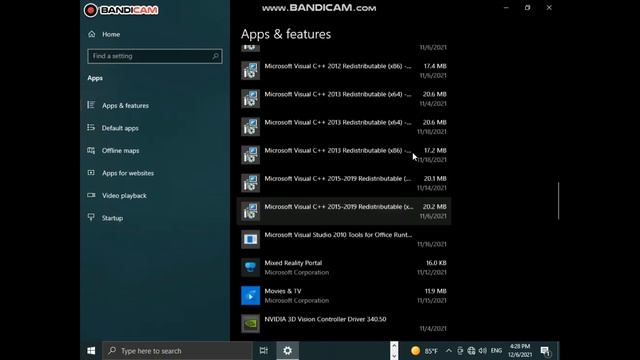Select Visual C++ 2013 (x64) entry dated 11/18/2021
The height and width of the screenshot is (360, 640).
(344, 127)
